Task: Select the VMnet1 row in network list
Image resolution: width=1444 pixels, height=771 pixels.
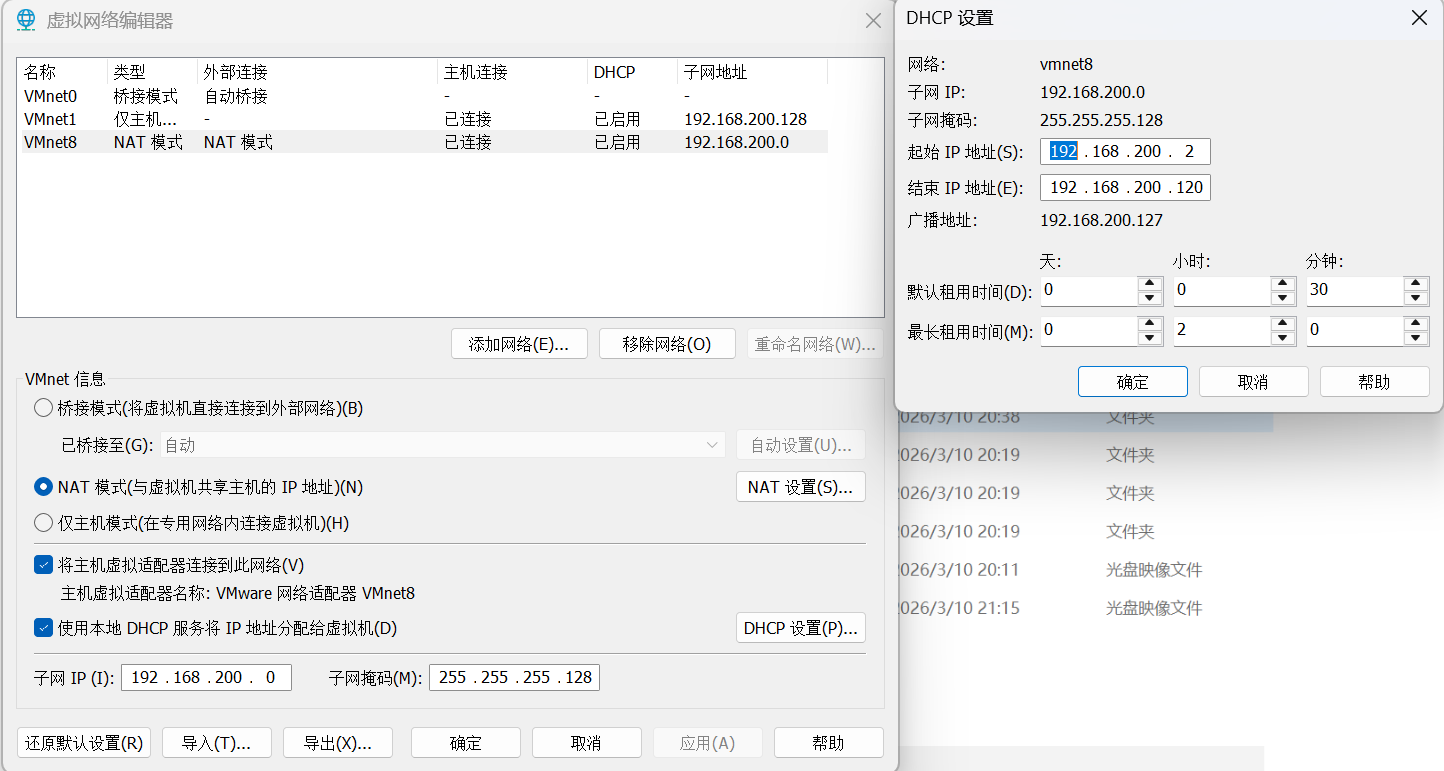Action: (50, 119)
